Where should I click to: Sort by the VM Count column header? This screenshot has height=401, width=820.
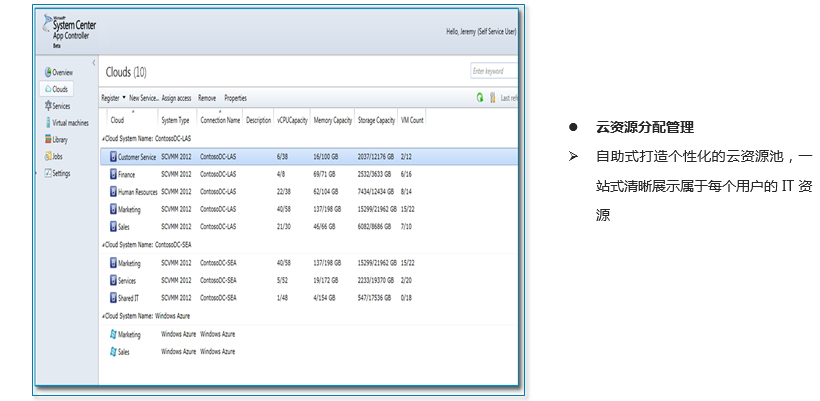pos(412,120)
